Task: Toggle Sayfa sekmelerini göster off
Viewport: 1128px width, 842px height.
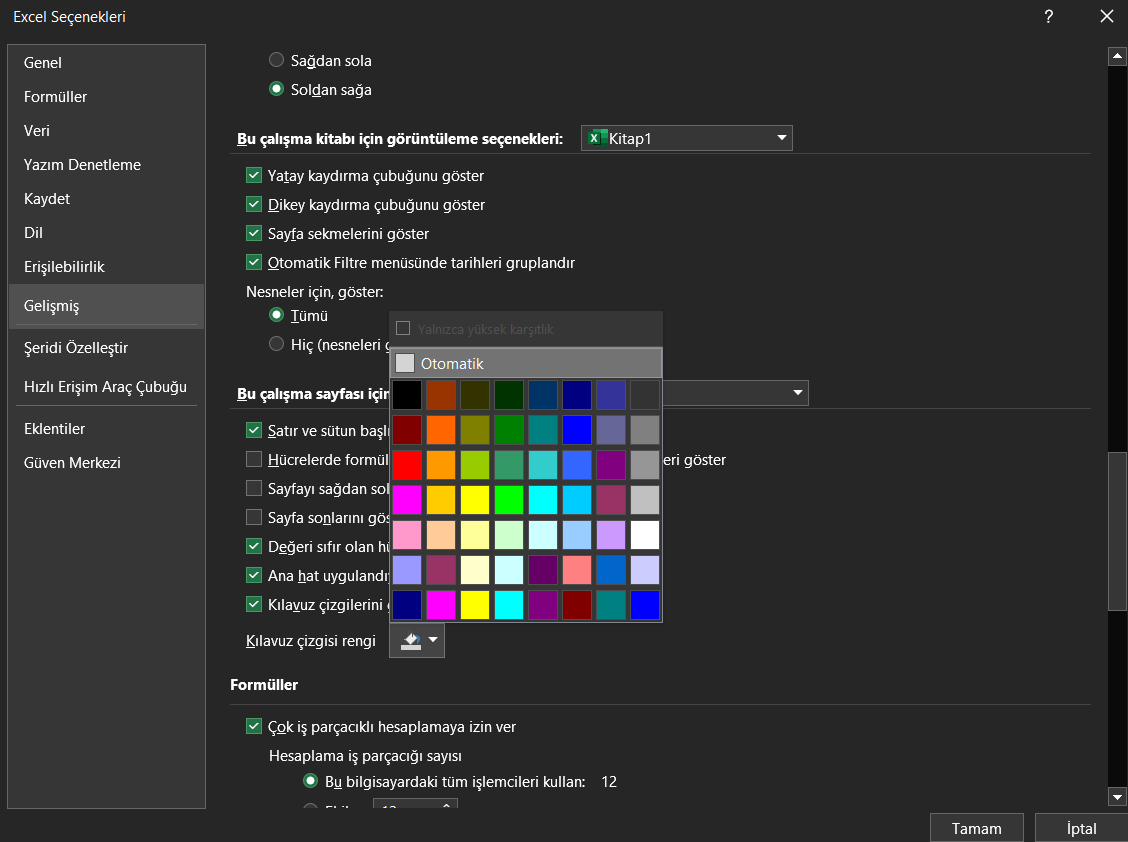Action: coord(254,233)
